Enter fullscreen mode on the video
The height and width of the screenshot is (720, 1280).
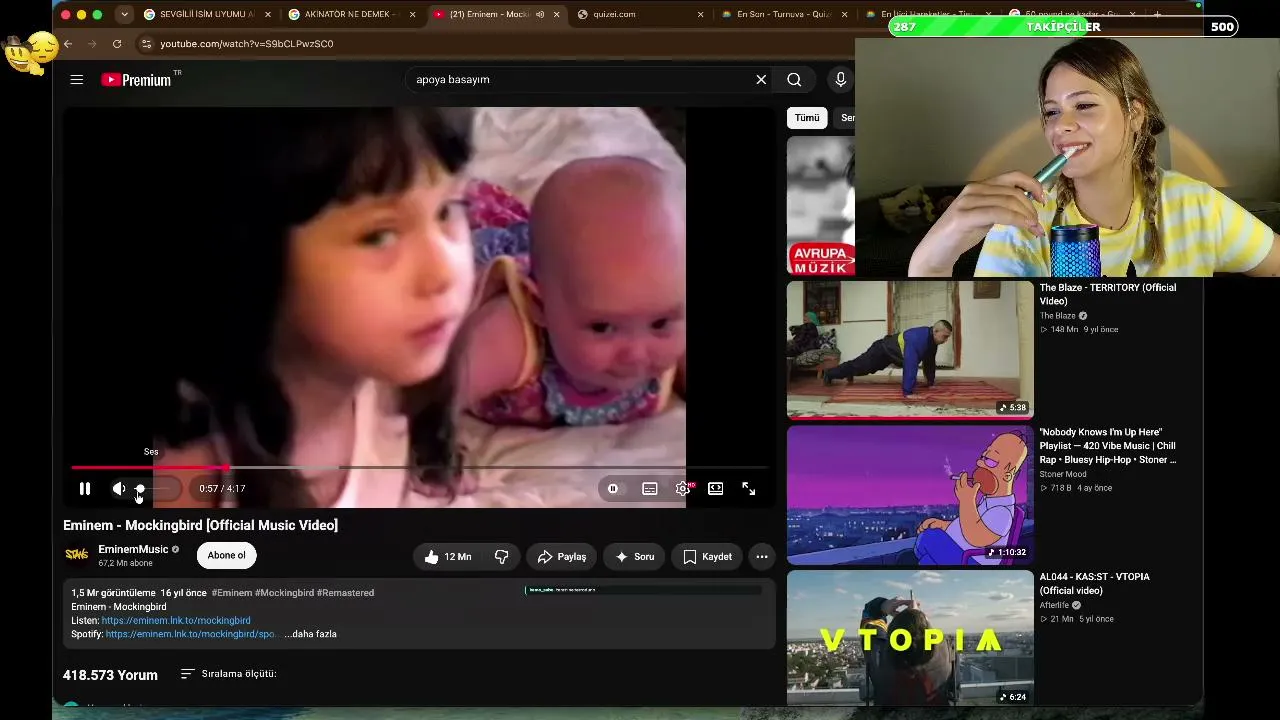pos(749,489)
